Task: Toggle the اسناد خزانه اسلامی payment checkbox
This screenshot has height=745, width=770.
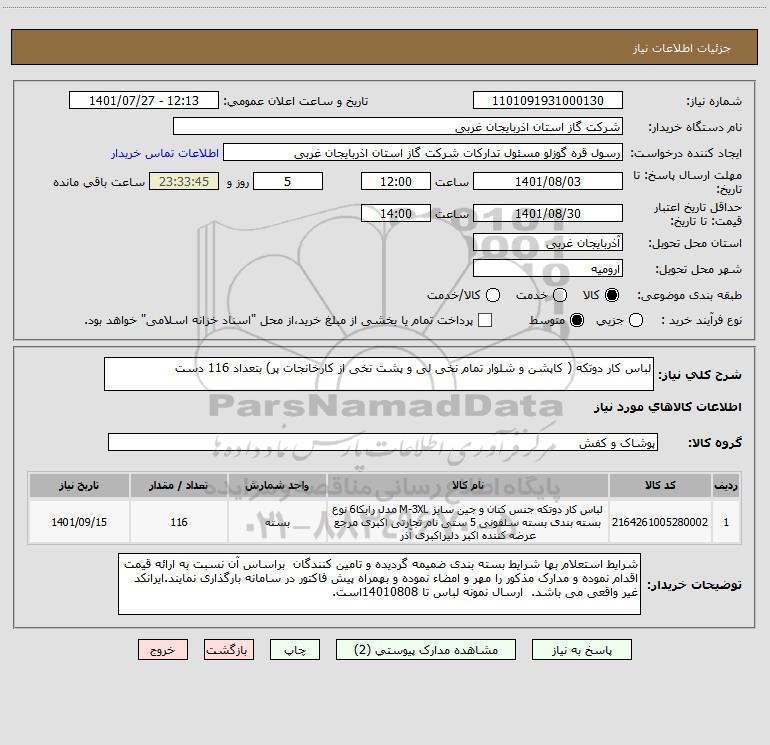Action: (485, 320)
